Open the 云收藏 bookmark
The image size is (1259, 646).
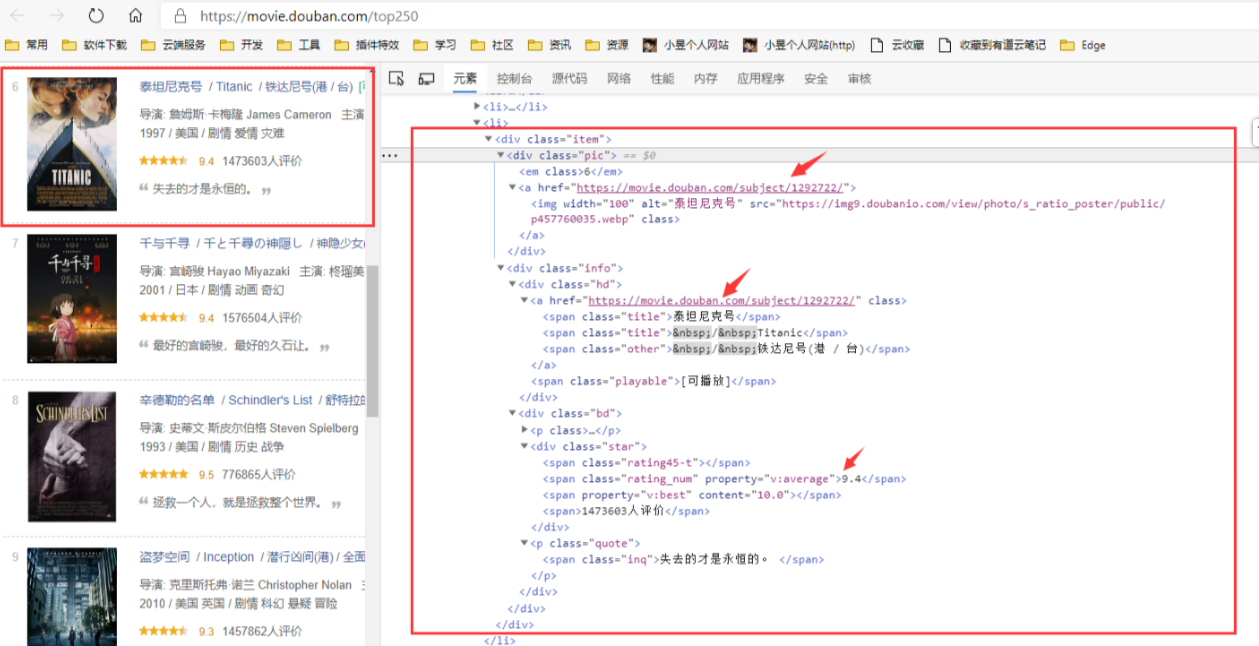coord(897,45)
